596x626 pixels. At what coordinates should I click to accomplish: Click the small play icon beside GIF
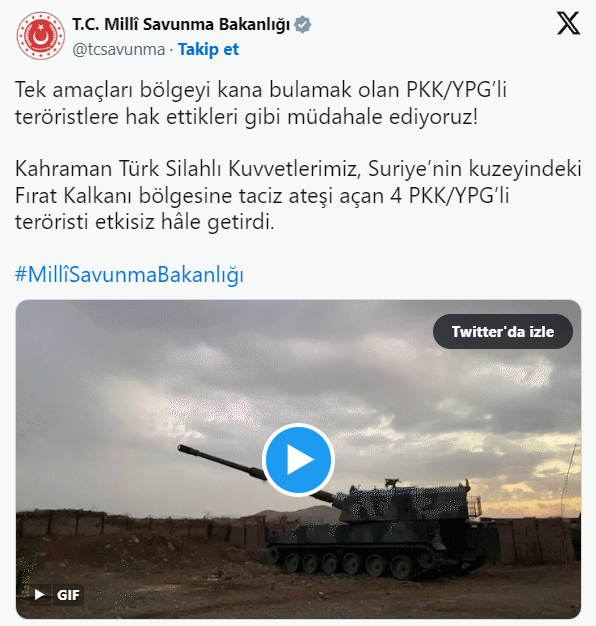click(39, 595)
